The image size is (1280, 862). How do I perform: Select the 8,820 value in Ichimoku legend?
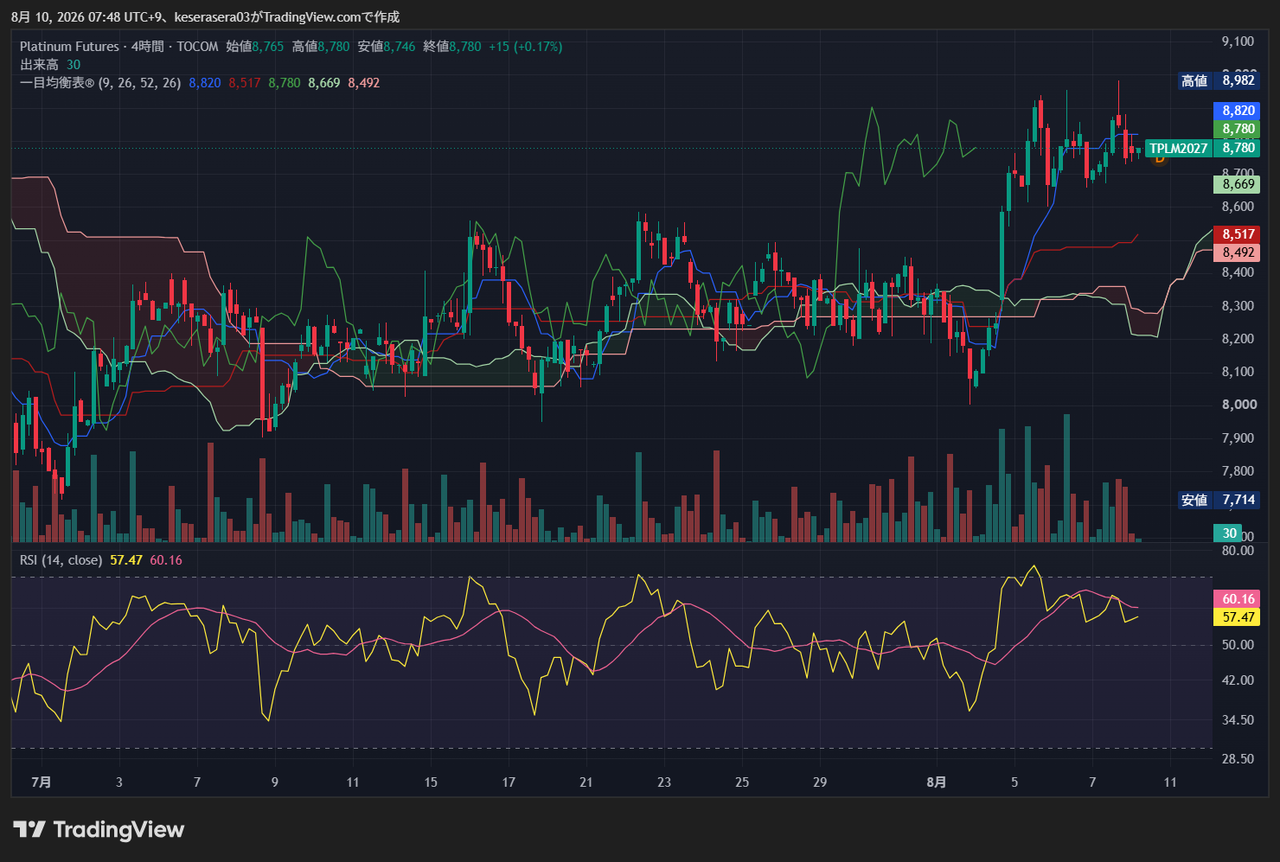point(204,83)
